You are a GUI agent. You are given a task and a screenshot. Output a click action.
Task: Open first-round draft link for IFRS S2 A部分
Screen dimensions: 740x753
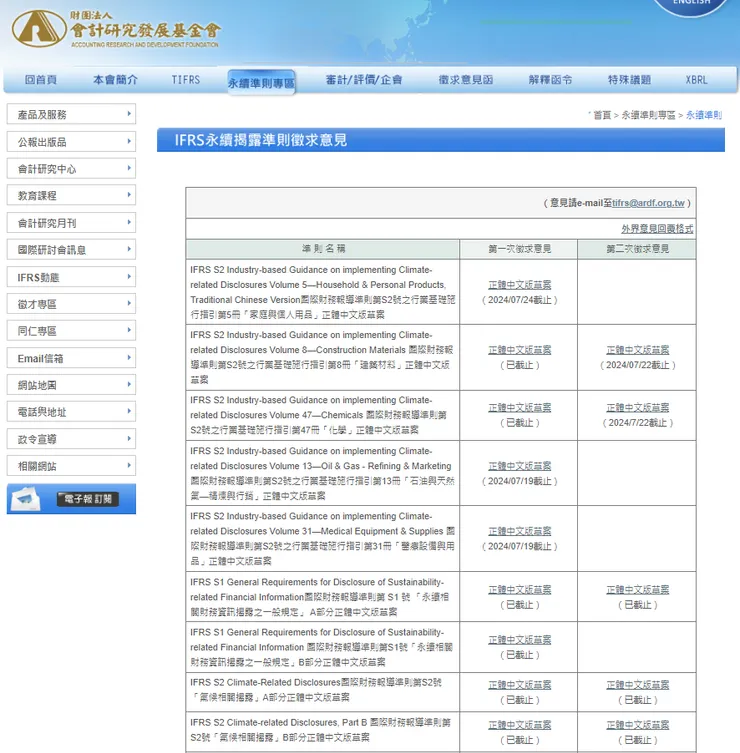(x=520, y=685)
